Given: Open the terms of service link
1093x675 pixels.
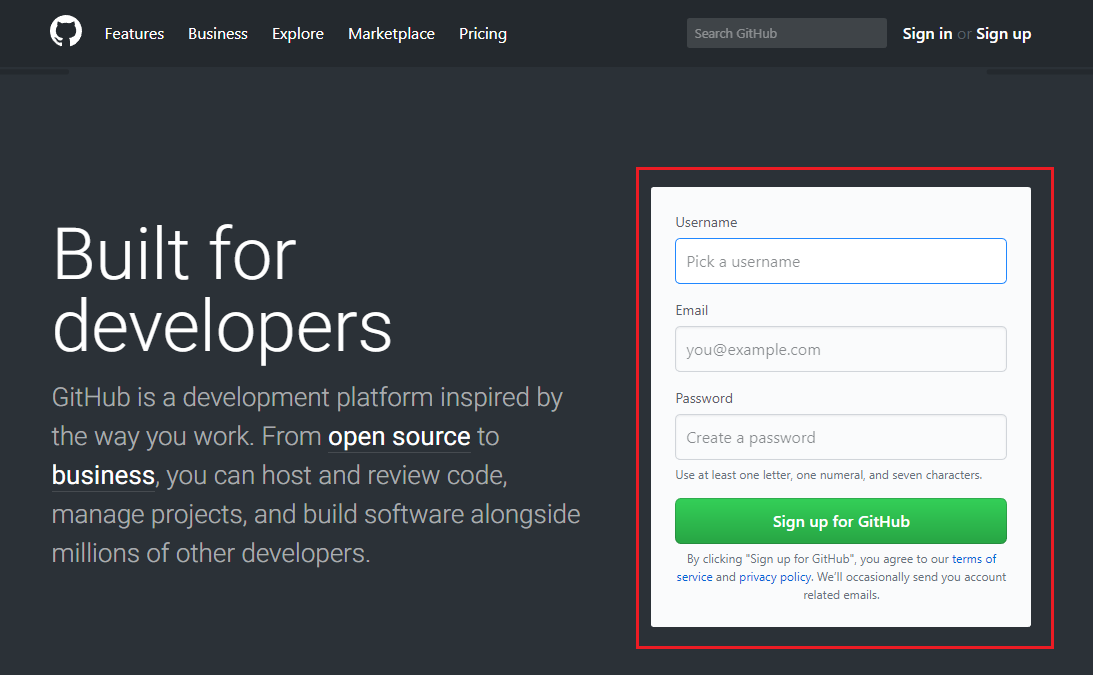Looking at the screenshot, I should pos(974,559).
